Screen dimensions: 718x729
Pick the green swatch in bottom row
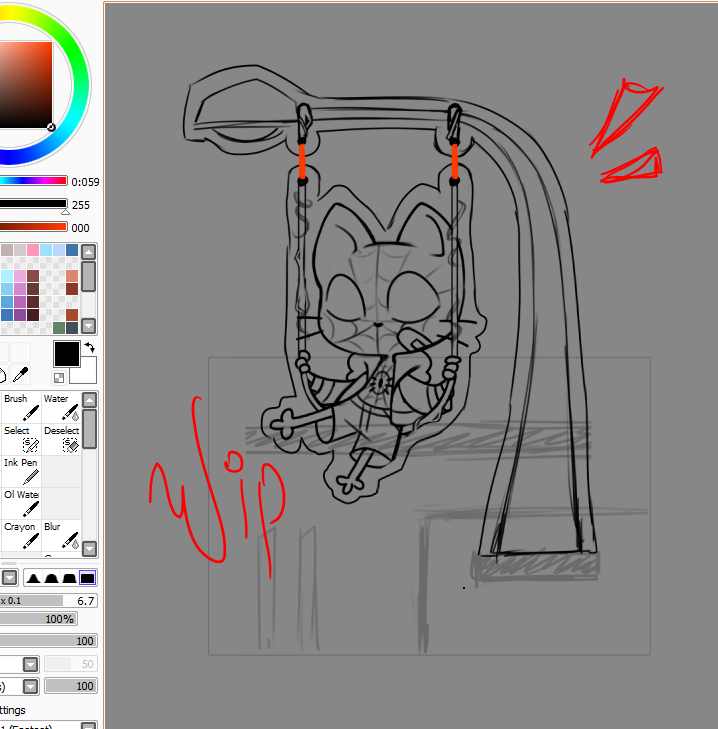point(59,328)
